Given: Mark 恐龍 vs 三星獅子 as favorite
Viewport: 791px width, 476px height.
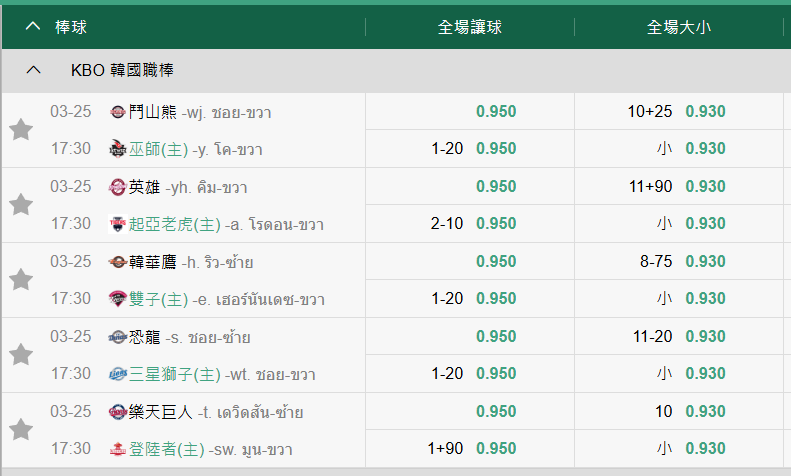Looking at the screenshot, I should 21,354.
